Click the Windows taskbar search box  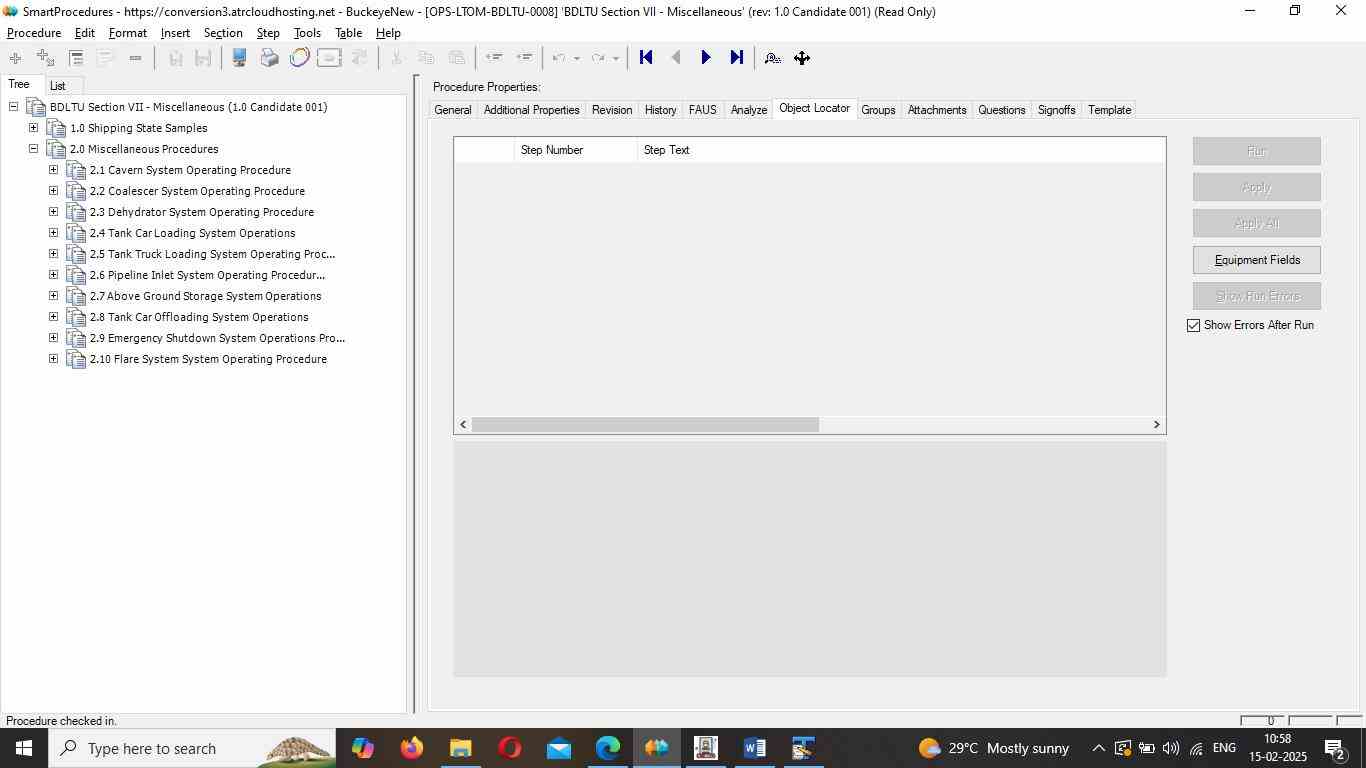[192, 748]
